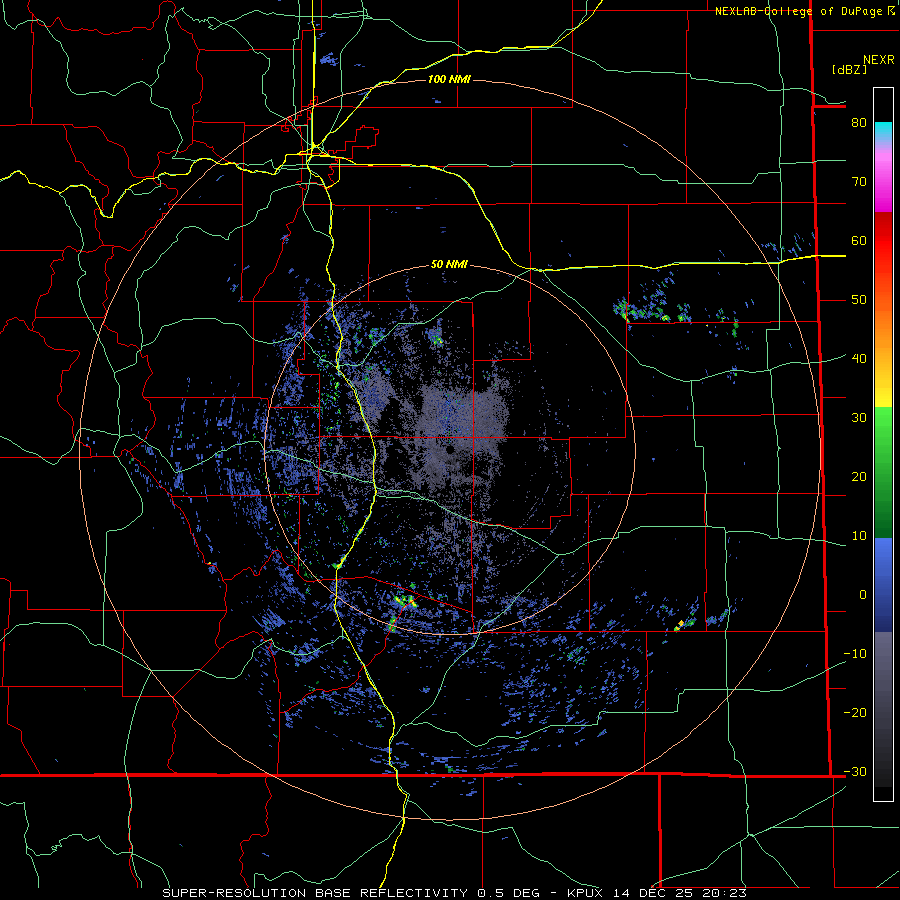Screen dimensions: 900x900
Task: Click the 20 value on the dBZ scale
Action: 859,476
